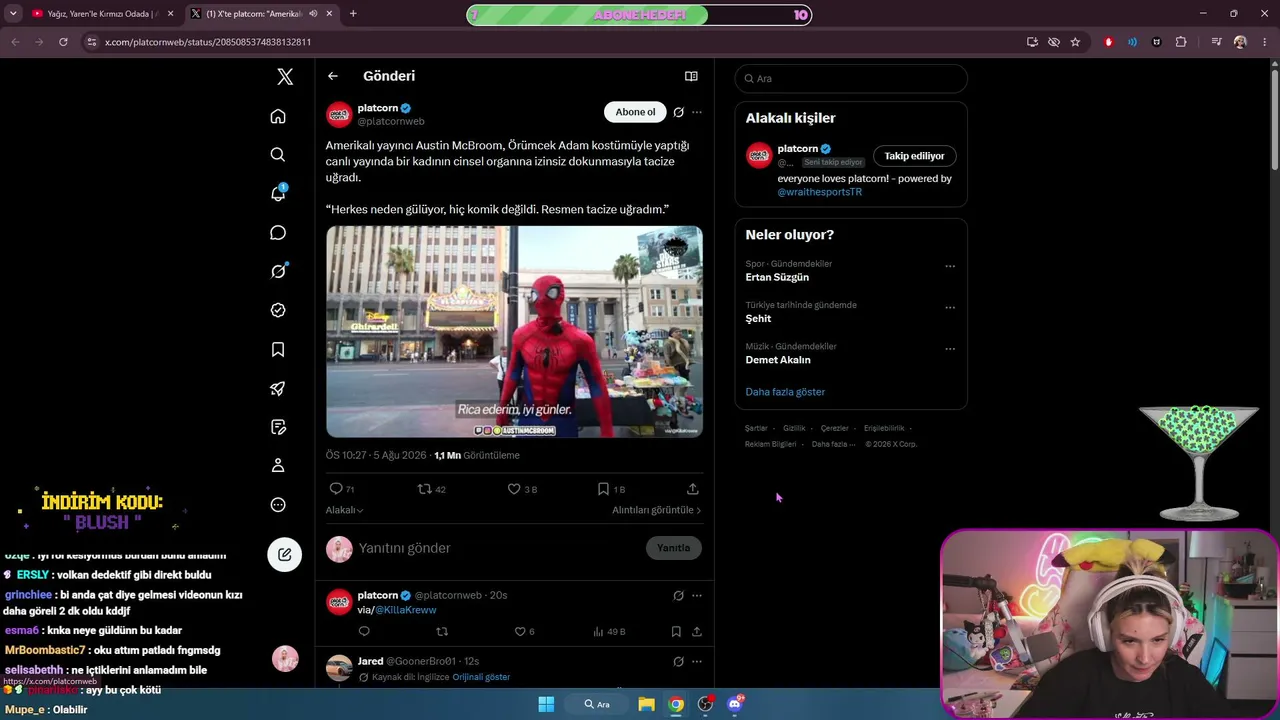
Task: Bookmark the main post with 1 B saves
Action: [611, 489]
